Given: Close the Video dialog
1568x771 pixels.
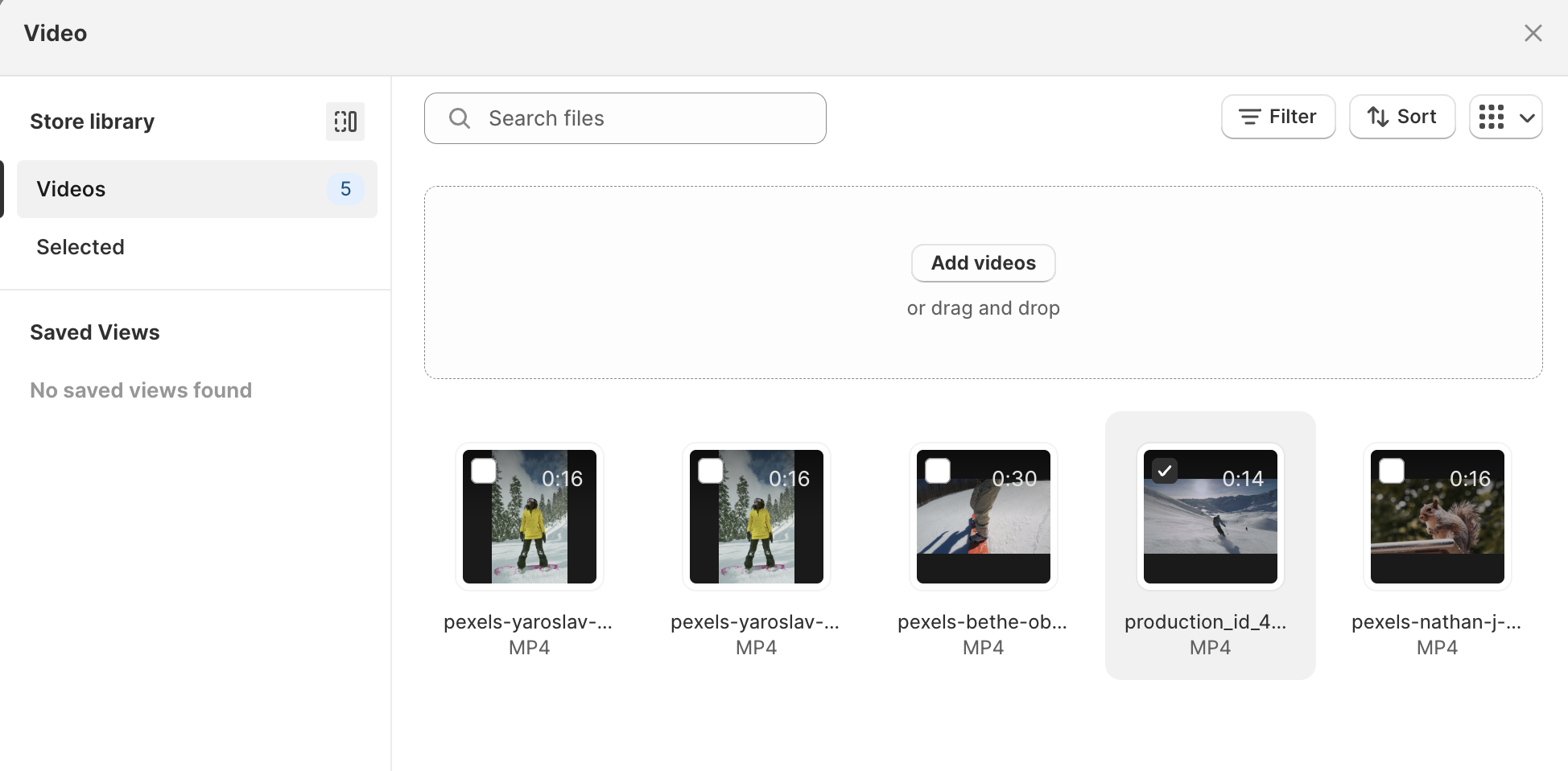Looking at the screenshot, I should 1533,33.
